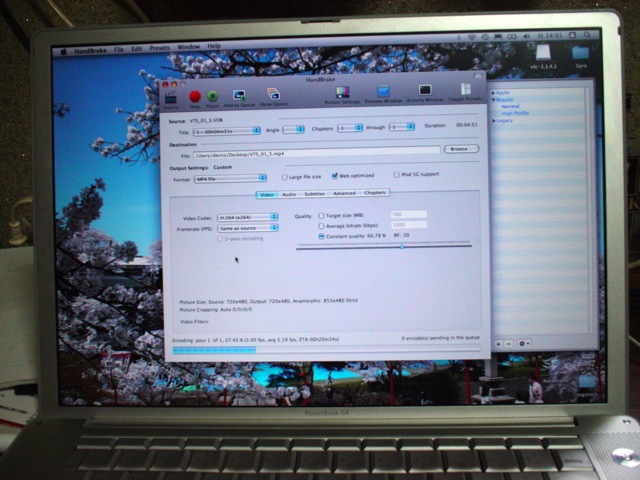640x480 pixels.
Task: Open the Activity Window toolbar icon
Action: click(425, 90)
